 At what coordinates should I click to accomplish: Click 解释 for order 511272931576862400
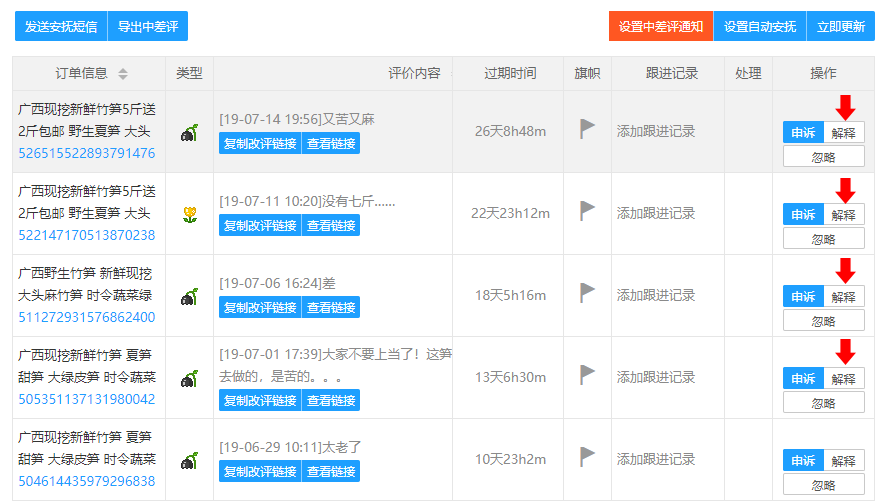(x=844, y=296)
